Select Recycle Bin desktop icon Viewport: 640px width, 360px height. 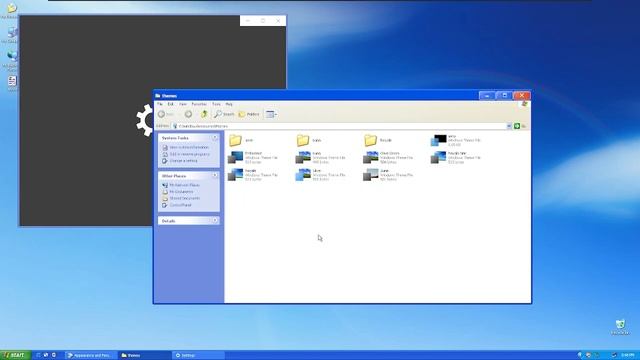pos(620,327)
